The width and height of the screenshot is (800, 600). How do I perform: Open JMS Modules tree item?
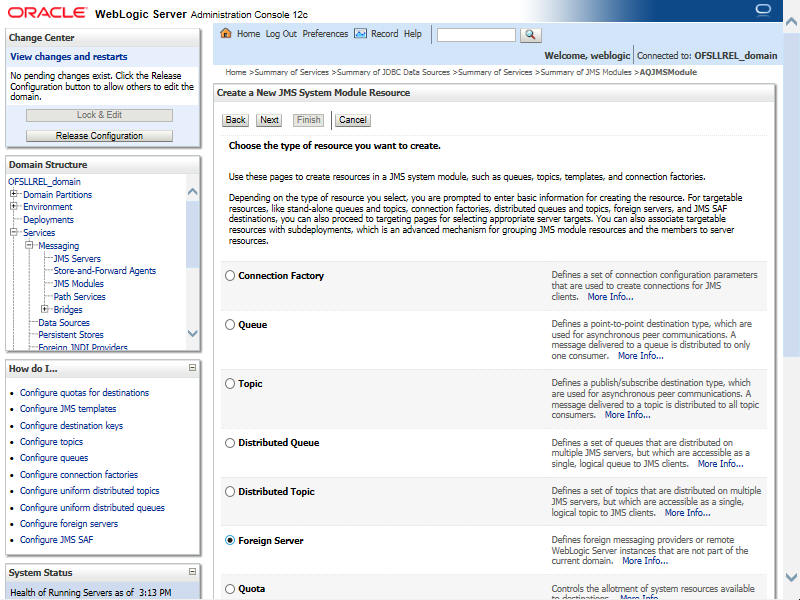pos(79,284)
